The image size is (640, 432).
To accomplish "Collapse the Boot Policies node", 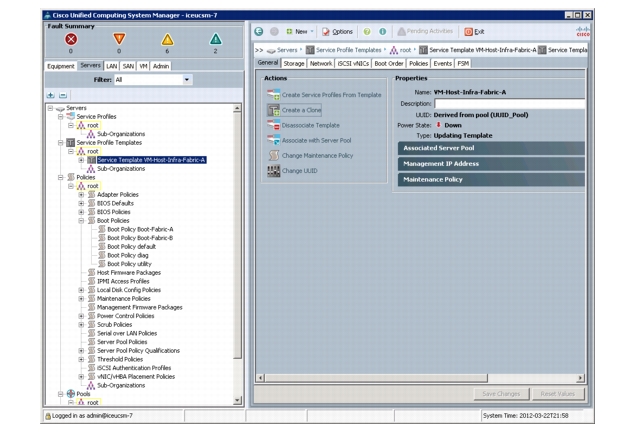I will (81, 220).
